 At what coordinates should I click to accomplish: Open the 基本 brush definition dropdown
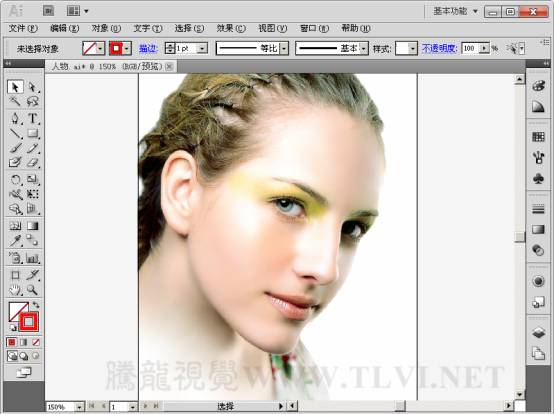click(x=364, y=48)
